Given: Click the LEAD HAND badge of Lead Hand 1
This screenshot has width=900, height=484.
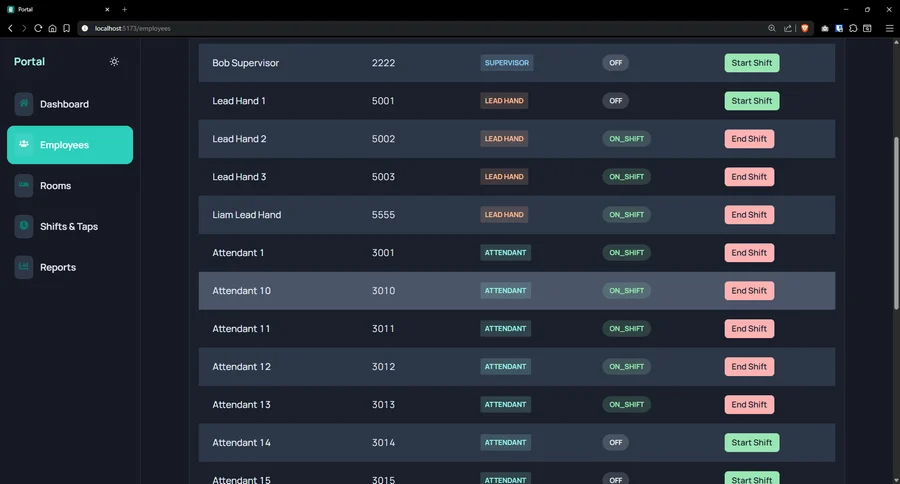Looking at the screenshot, I should (504, 100).
